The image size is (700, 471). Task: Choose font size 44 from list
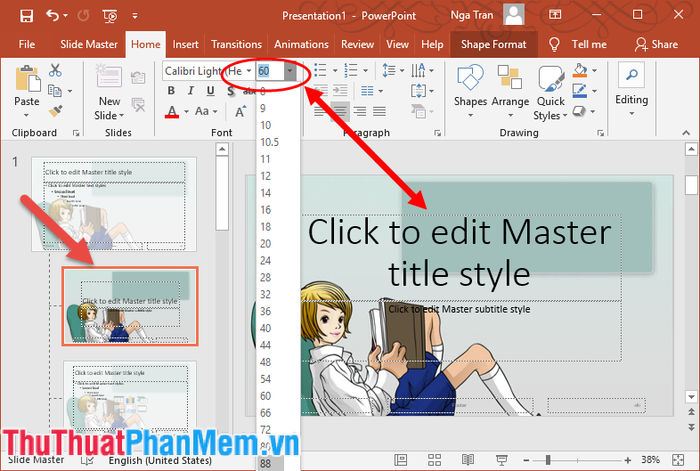click(x=266, y=345)
